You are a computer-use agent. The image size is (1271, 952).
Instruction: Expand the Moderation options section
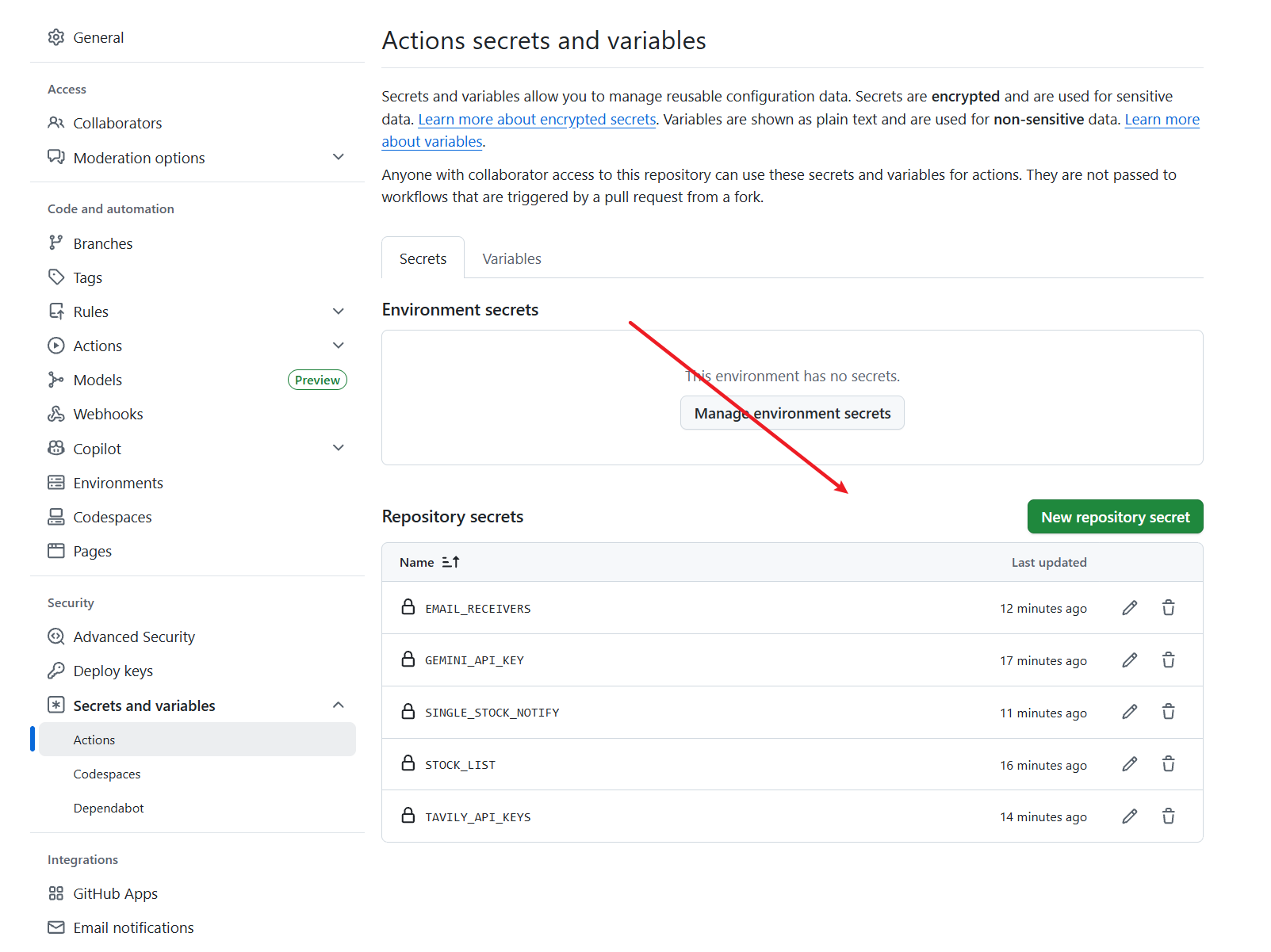[x=339, y=157]
